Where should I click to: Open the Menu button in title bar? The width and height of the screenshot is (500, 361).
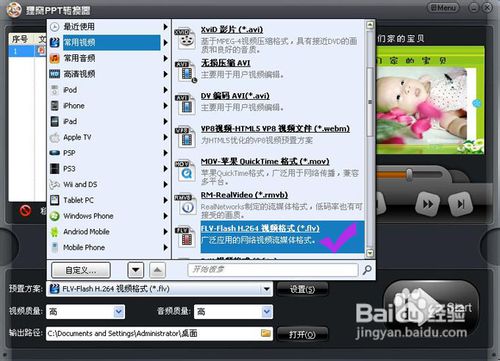click(443, 8)
